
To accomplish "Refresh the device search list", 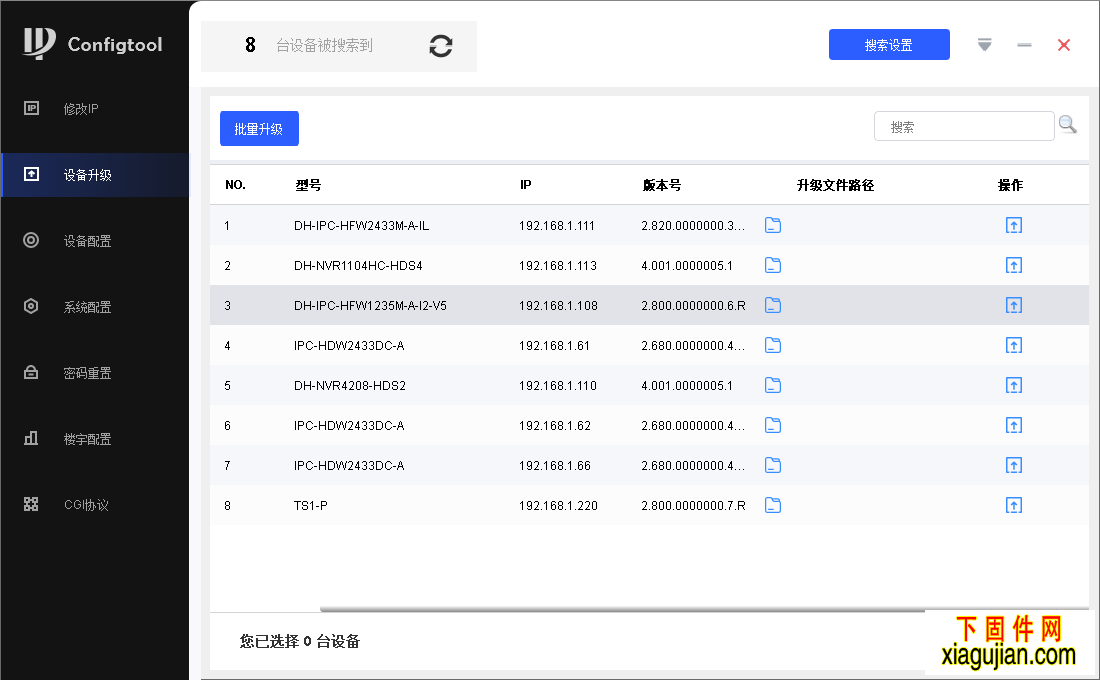I will tap(441, 46).
